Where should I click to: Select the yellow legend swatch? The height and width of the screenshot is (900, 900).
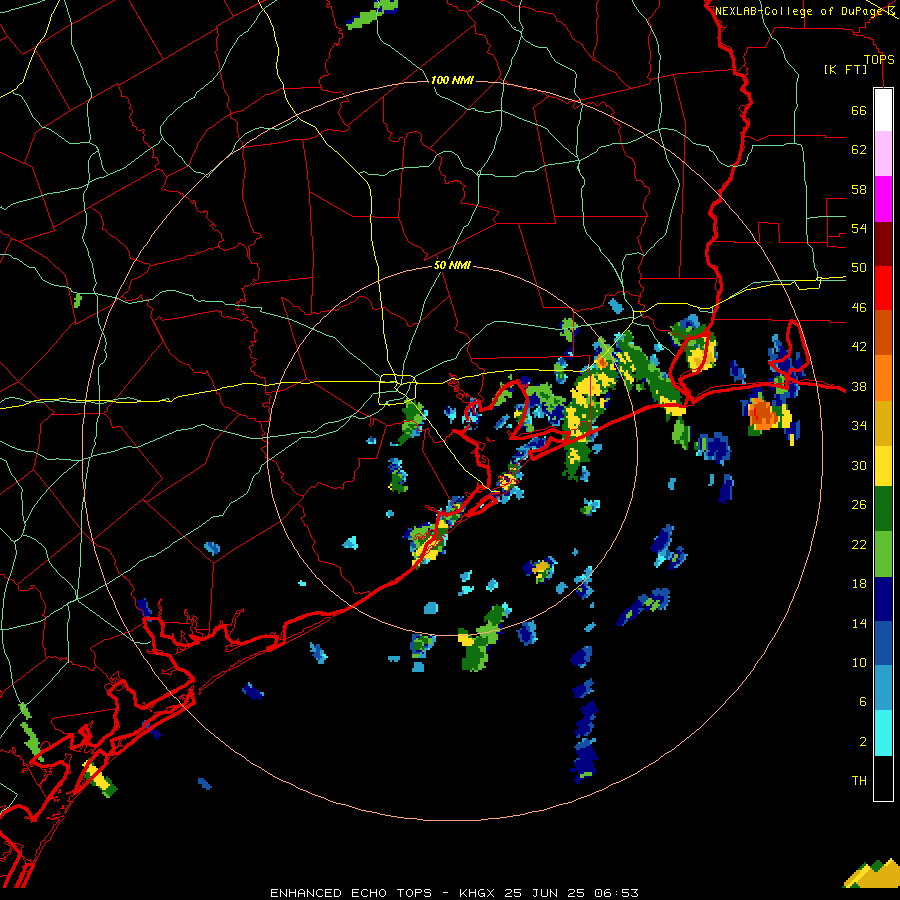point(883,466)
